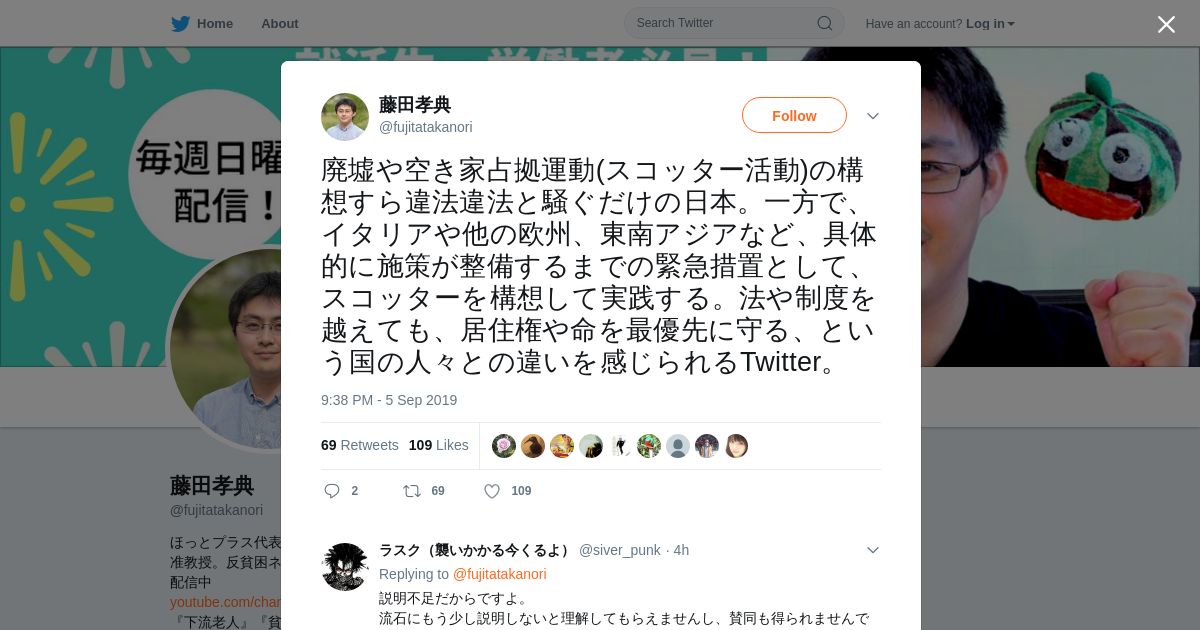Like the tweet with heart icon
This screenshot has height=630, width=1200.
492,491
